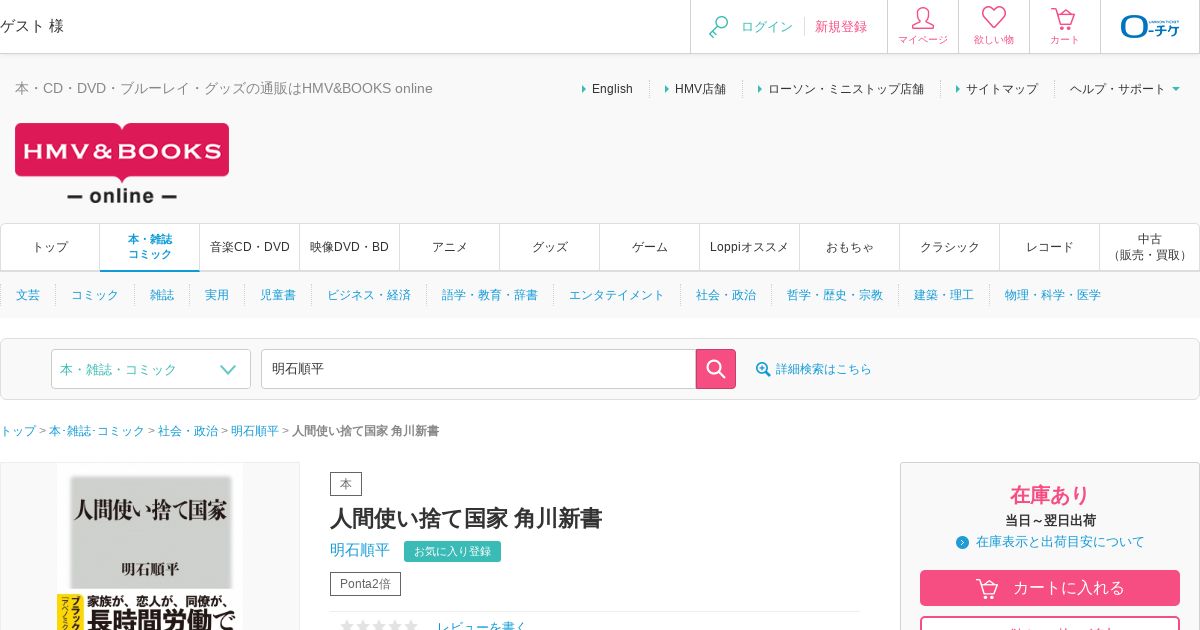
Task: Click the pink search magnifier button
Action: tap(716, 369)
